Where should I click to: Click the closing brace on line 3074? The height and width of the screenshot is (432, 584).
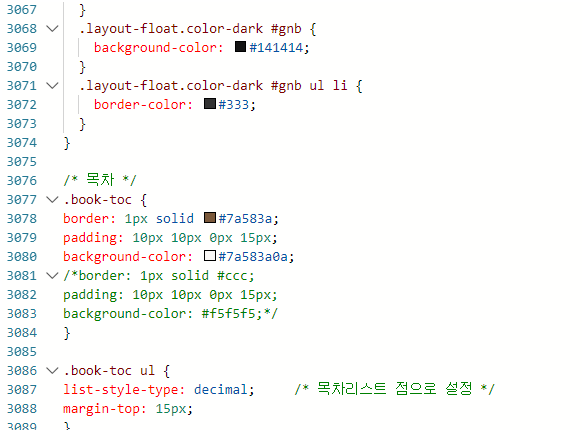click(x=67, y=143)
